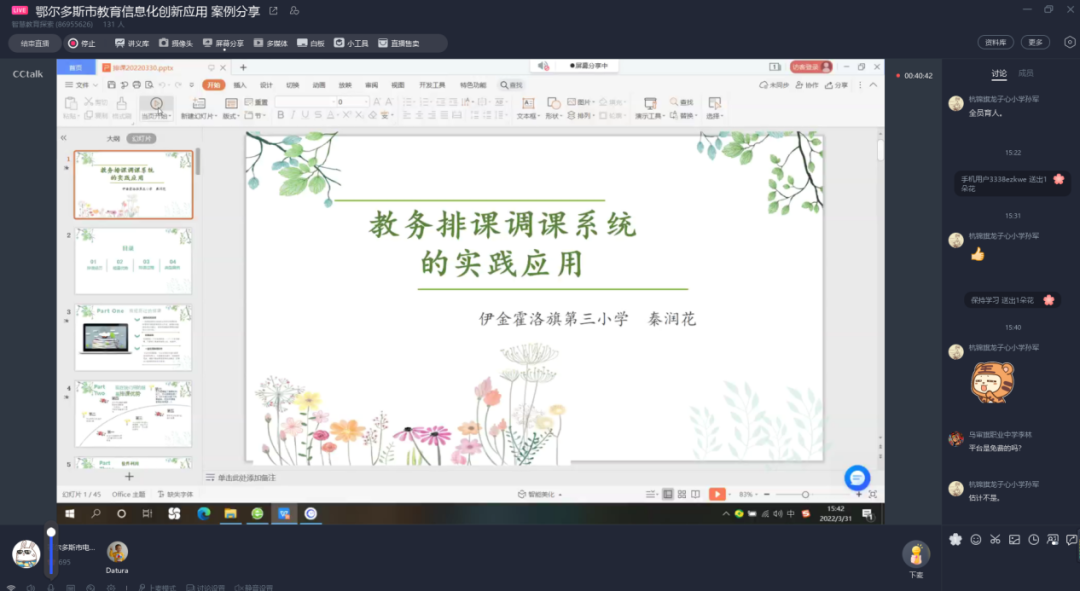This screenshot has width=1080, height=591.
Task: Open the Windows Start menu in shared screen
Action: (70, 513)
